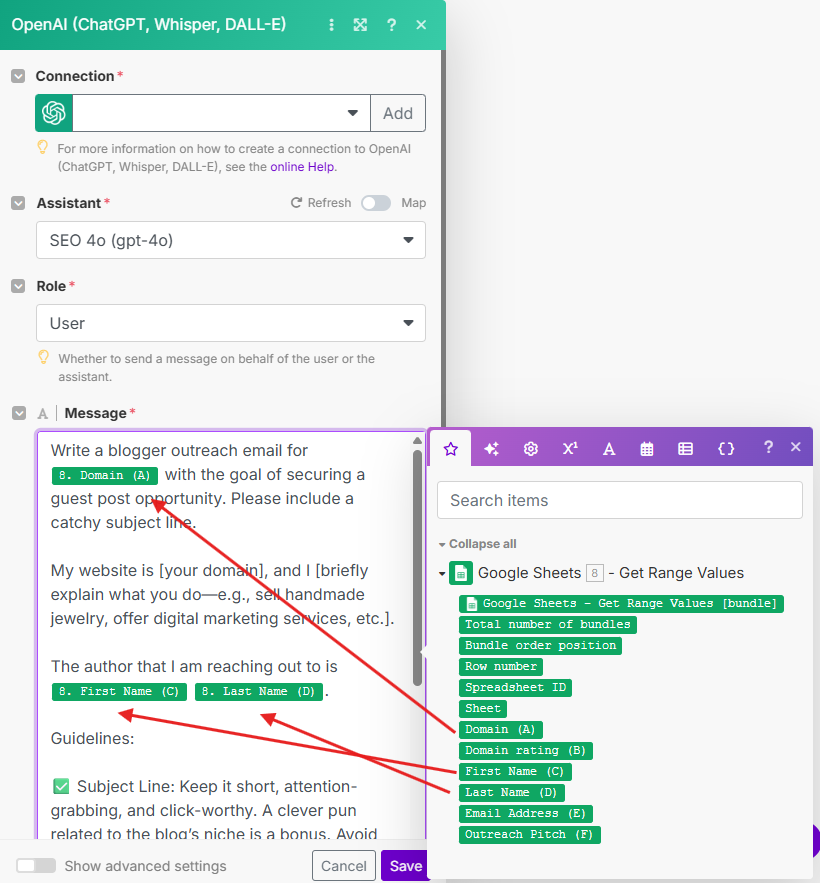Click the text type icon beside Message
The width and height of the screenshot is (820, 883).
point(43,414)
